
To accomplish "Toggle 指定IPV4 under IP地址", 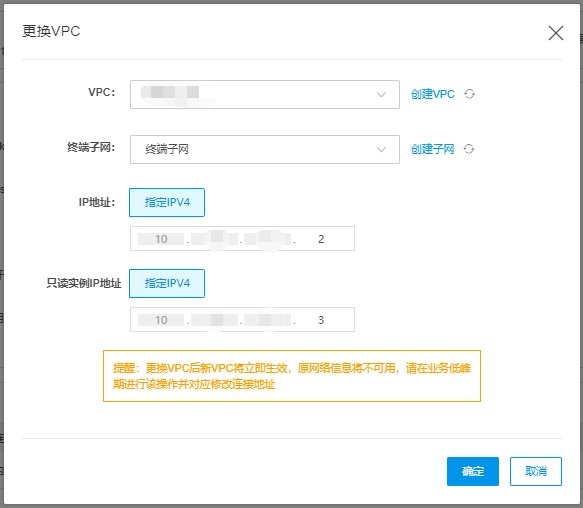I will coord(167,202).
